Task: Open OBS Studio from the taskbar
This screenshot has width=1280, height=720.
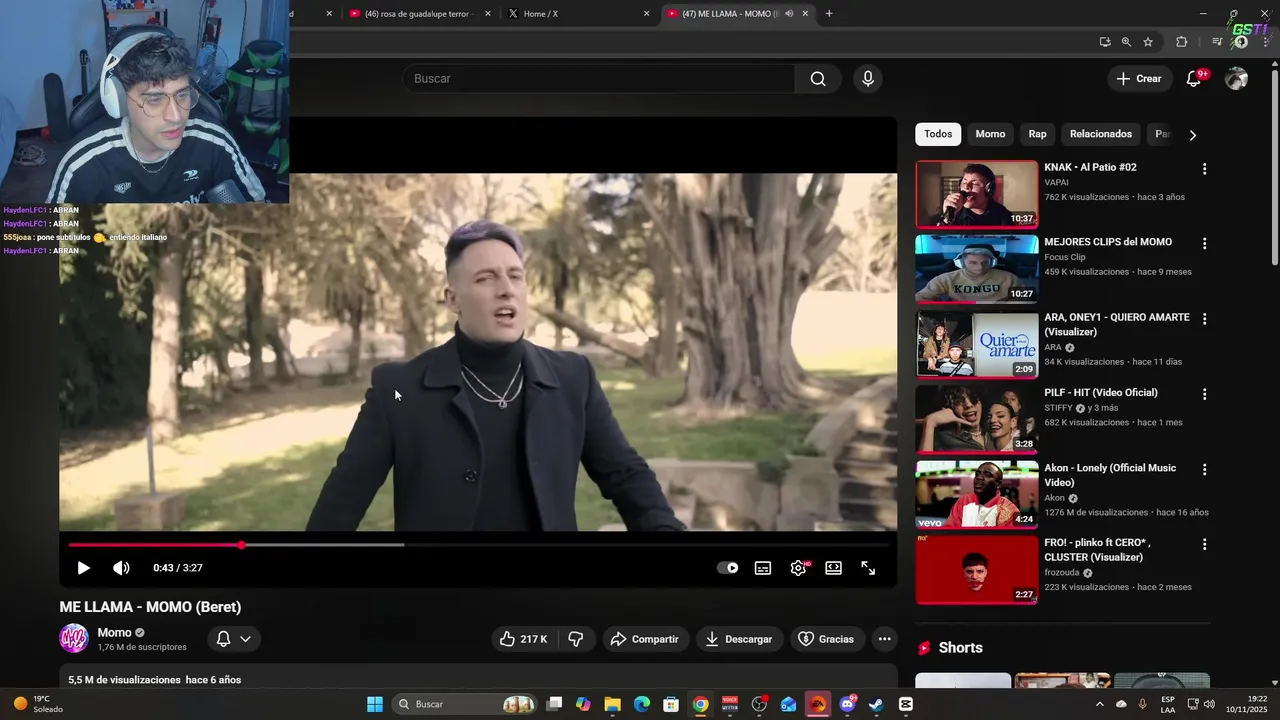Action: 759,704
